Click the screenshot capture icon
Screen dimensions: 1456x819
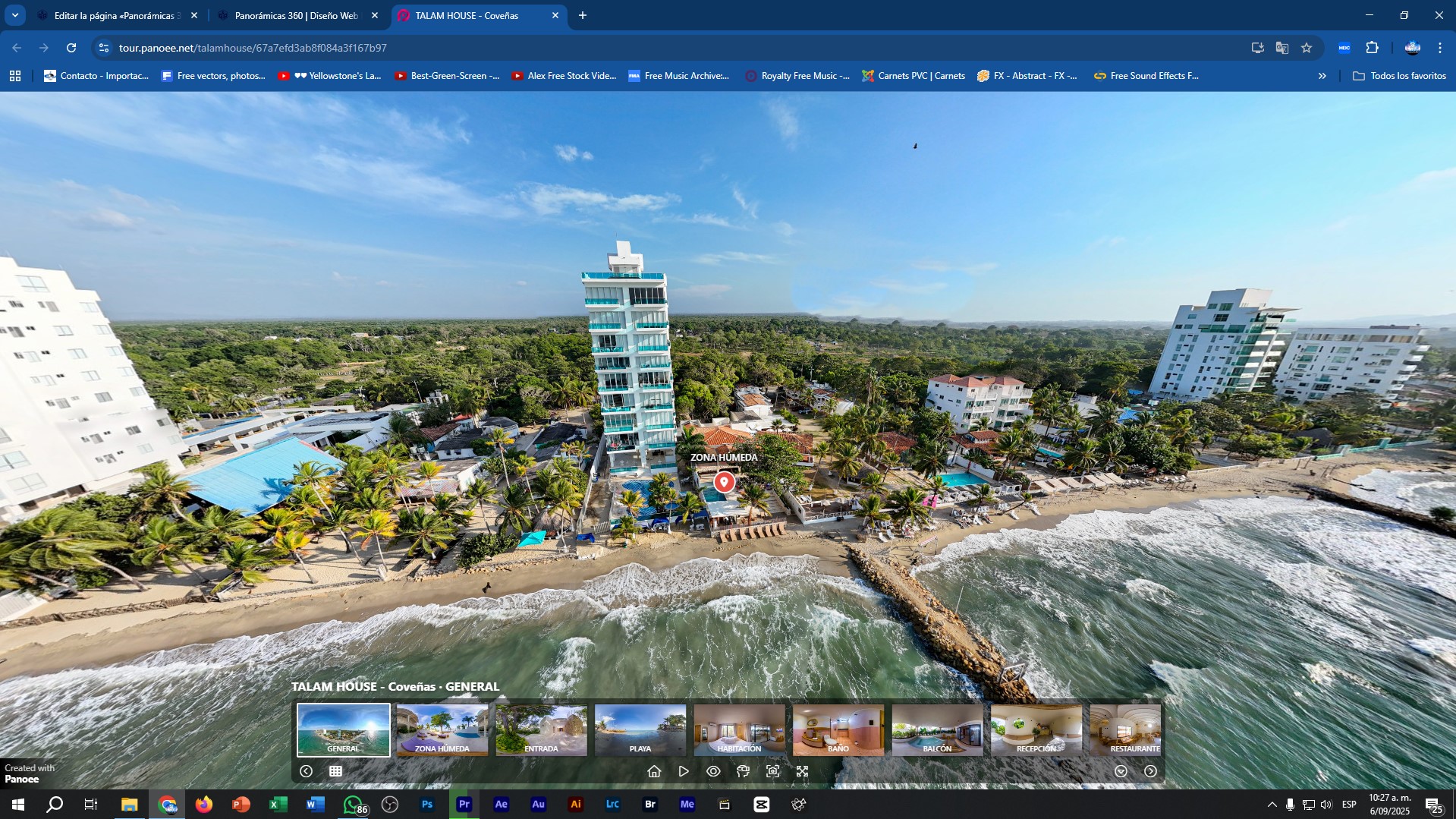[772, 771]
